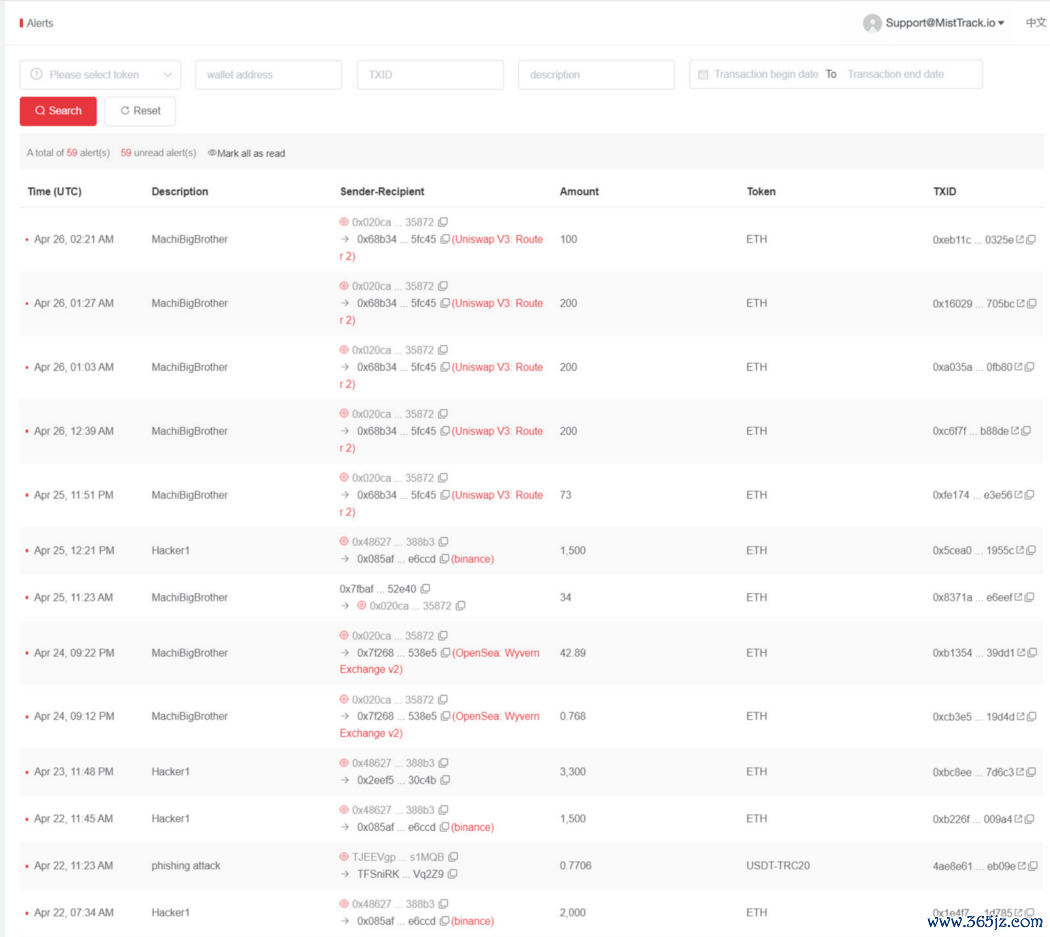Focus the TXID search field
The image size is (1050, 937).
click(430, 75)
